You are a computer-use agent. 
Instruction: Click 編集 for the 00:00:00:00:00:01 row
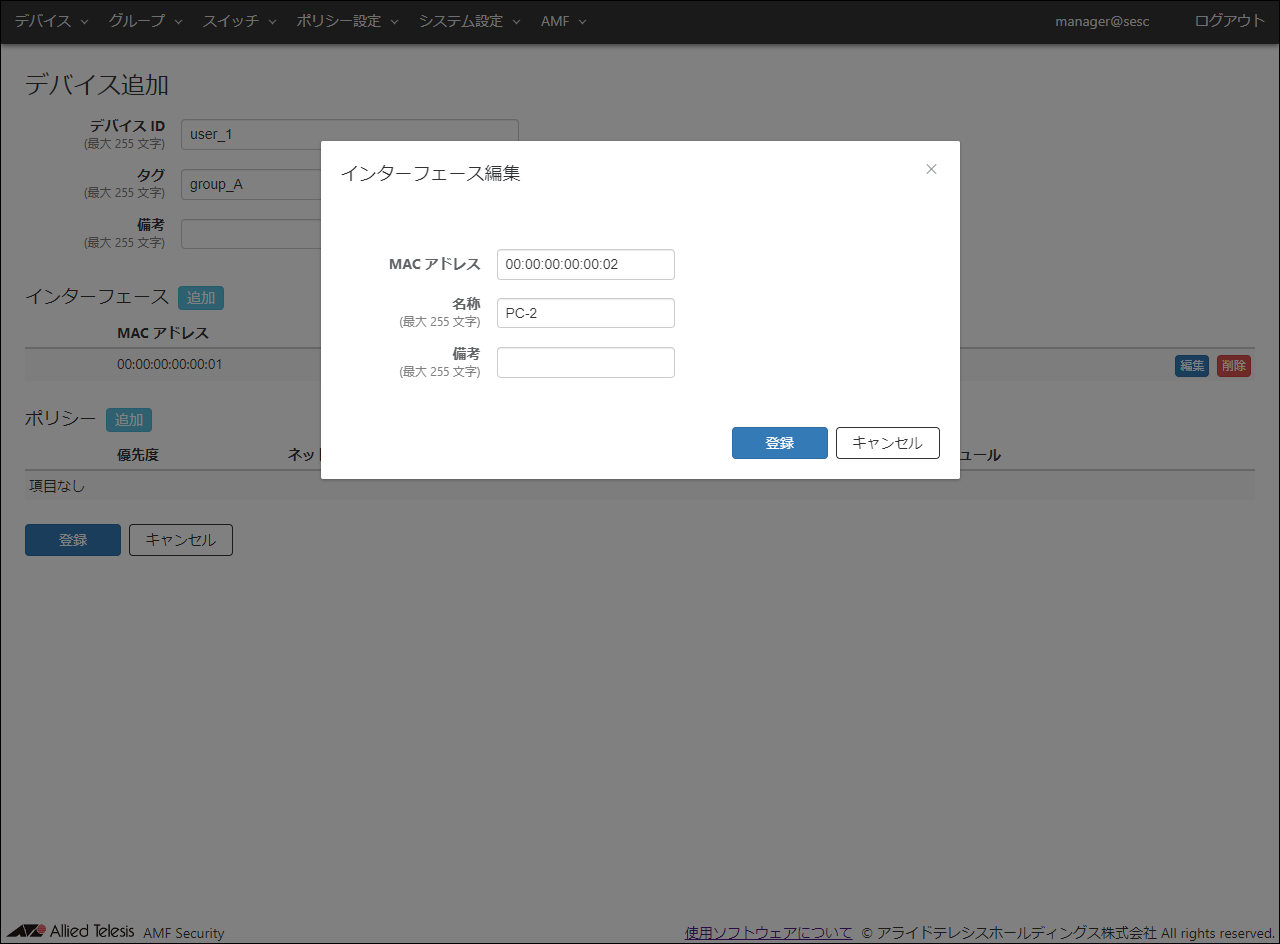point(1192,366)
